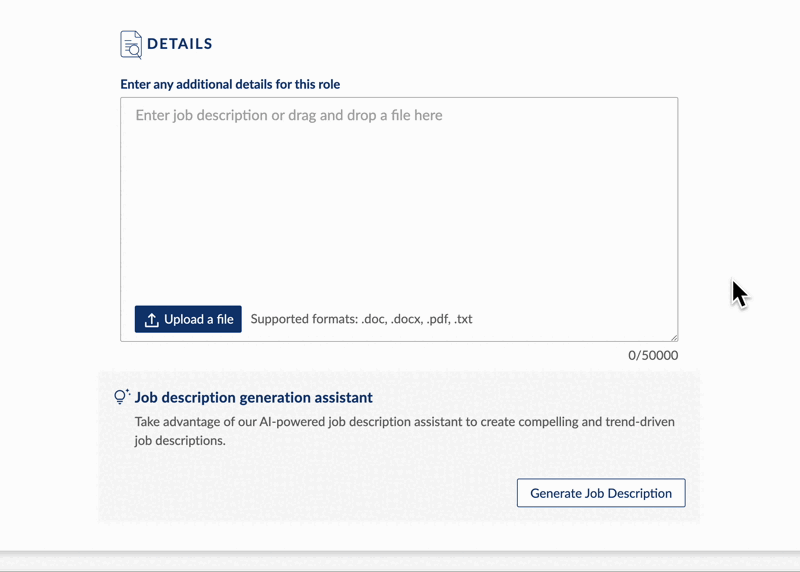Click the 0/50000 character counter
The image size is (800, 572).
click(653, 355)
